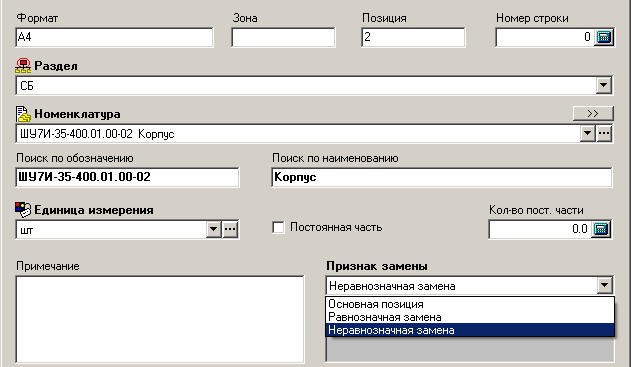631x367 pixels.
Task: Click the >> expand button
Action: (593, 113)
